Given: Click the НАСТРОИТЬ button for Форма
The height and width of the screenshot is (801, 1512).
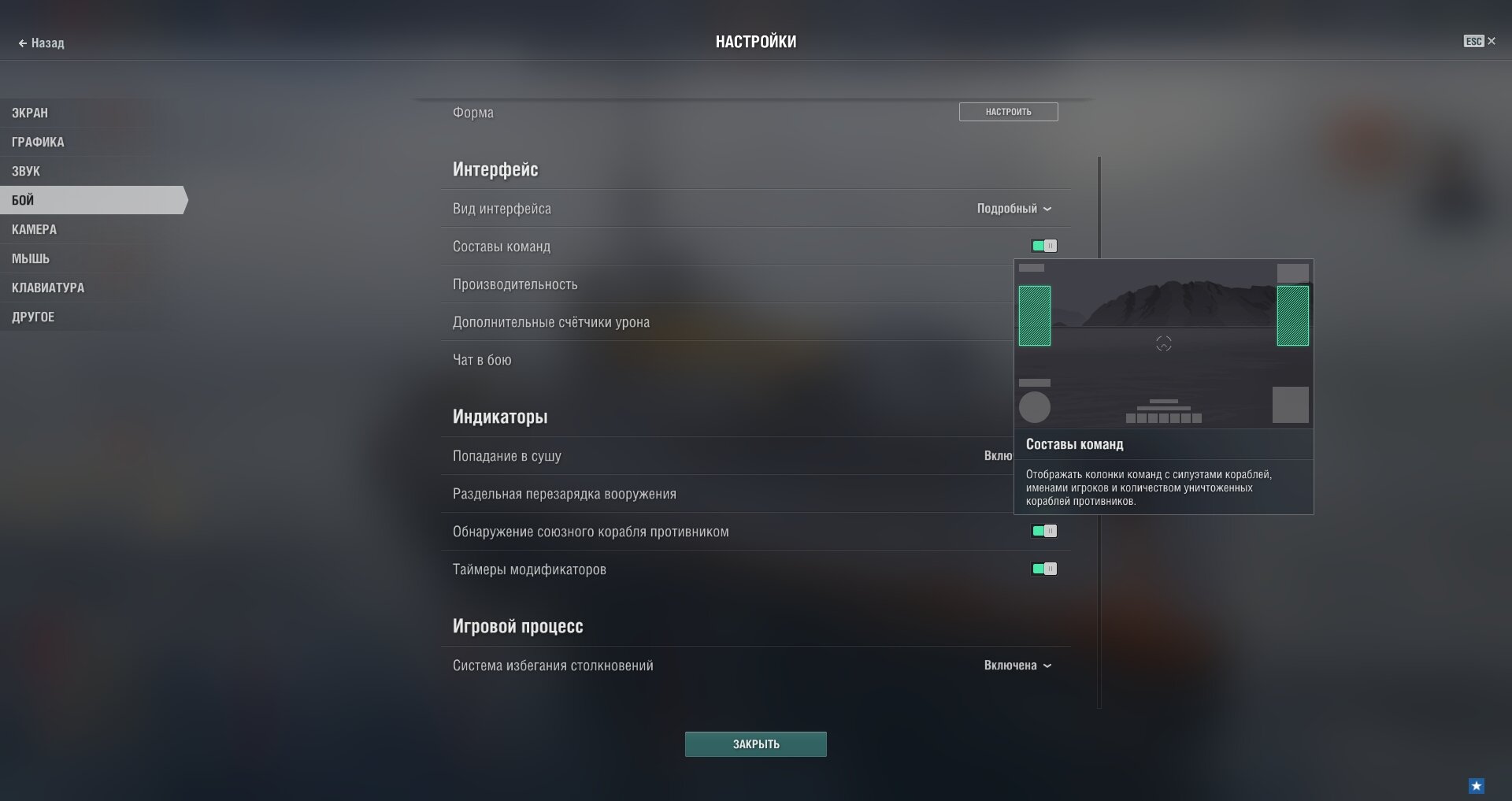Looking at the screenshot, I should (x=1008, y=112).
